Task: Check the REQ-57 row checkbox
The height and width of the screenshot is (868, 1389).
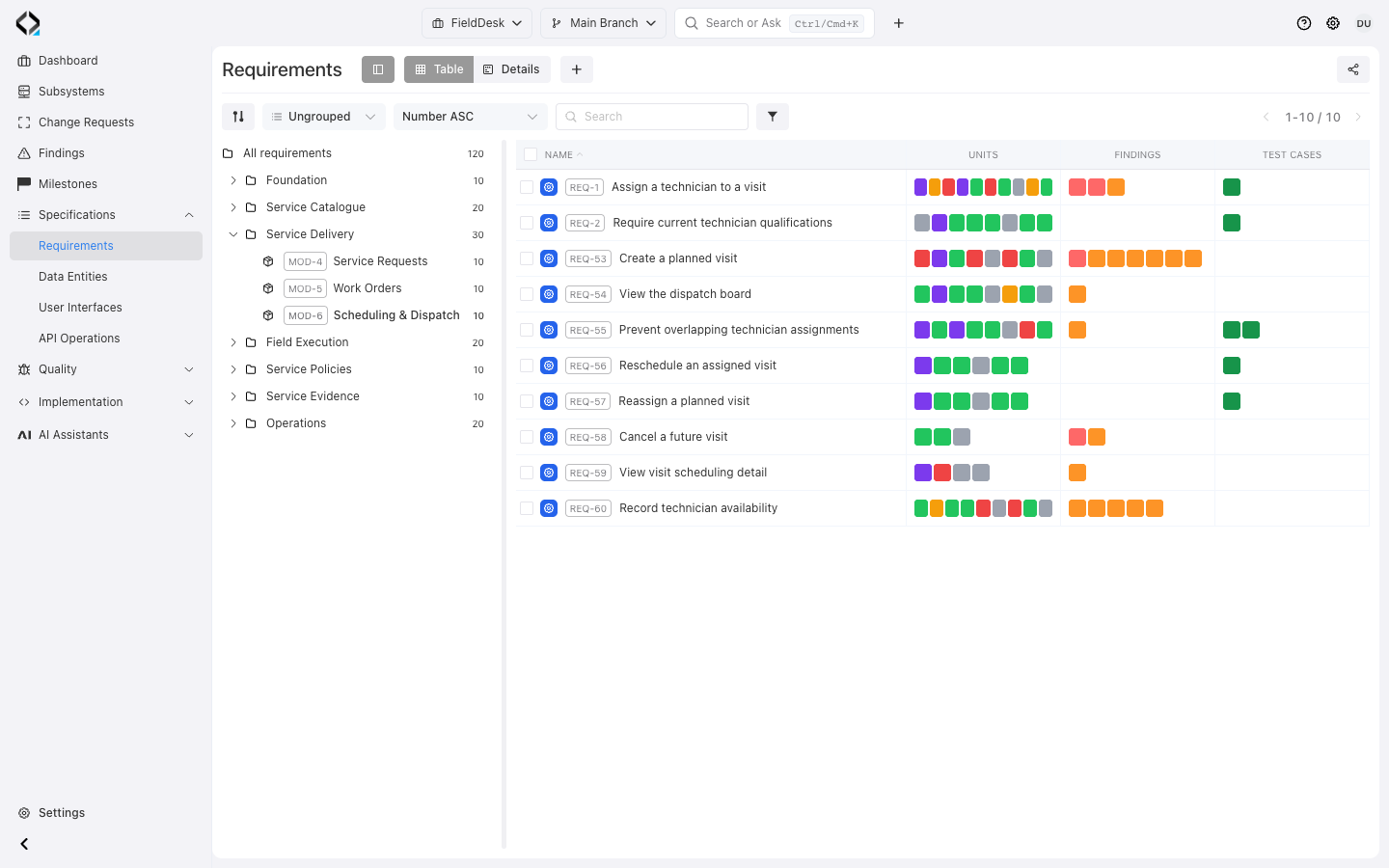Action: tap(527, 401)
